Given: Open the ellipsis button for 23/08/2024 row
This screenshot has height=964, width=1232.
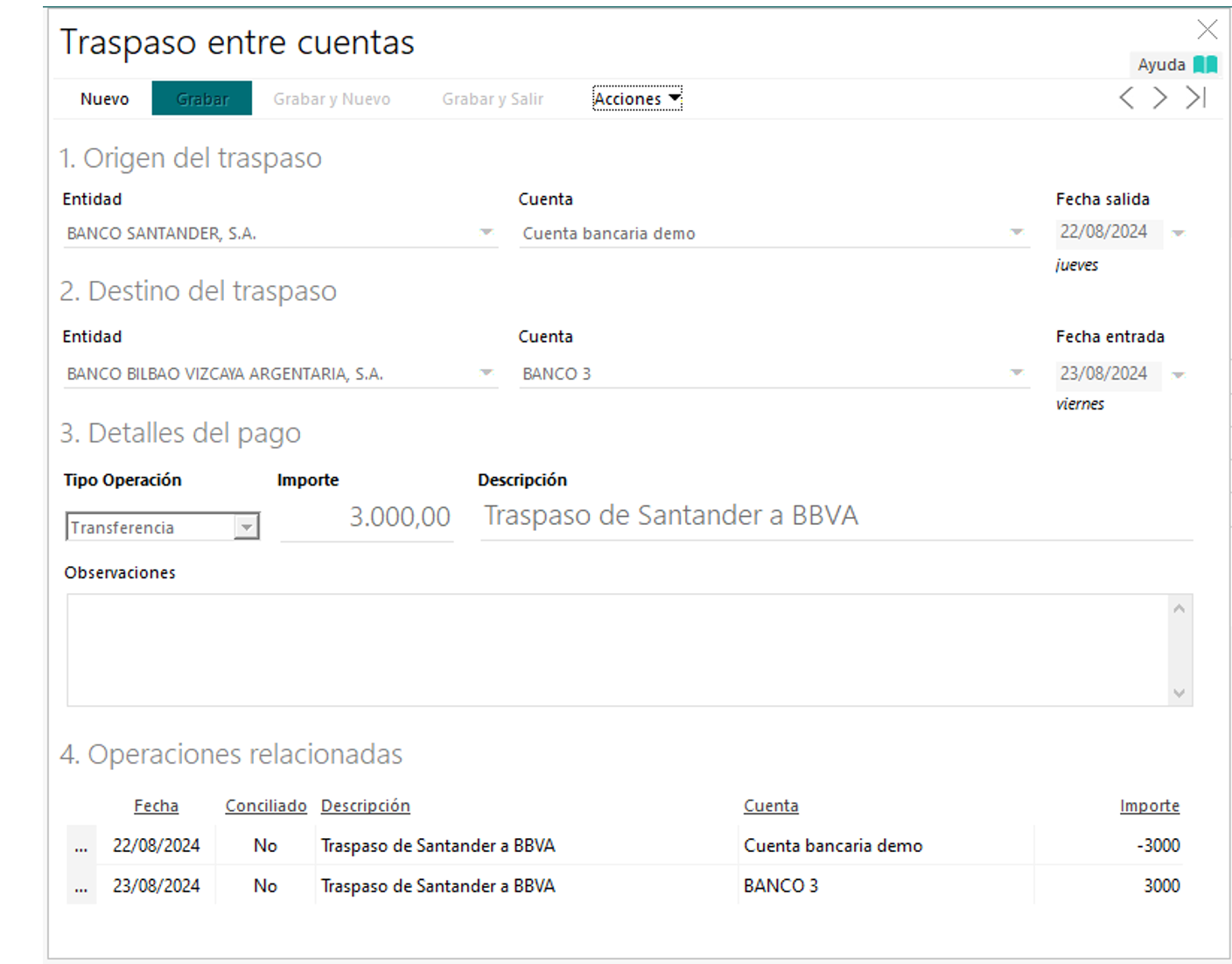Looking at the screenshot, I should pyautogui.click(x=81, y=886).
